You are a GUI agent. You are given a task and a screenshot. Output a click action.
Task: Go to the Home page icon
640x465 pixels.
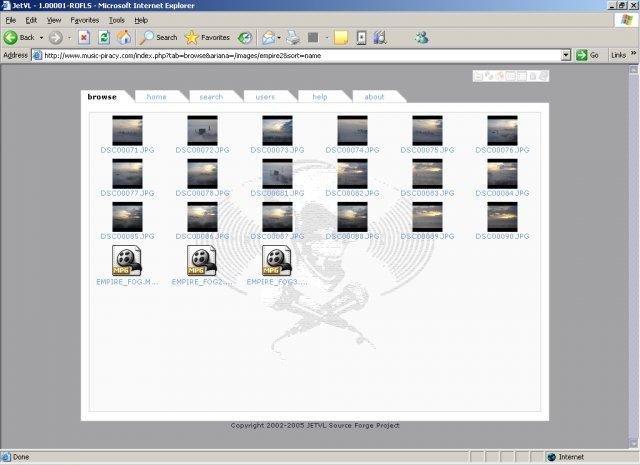coord(124,38)
